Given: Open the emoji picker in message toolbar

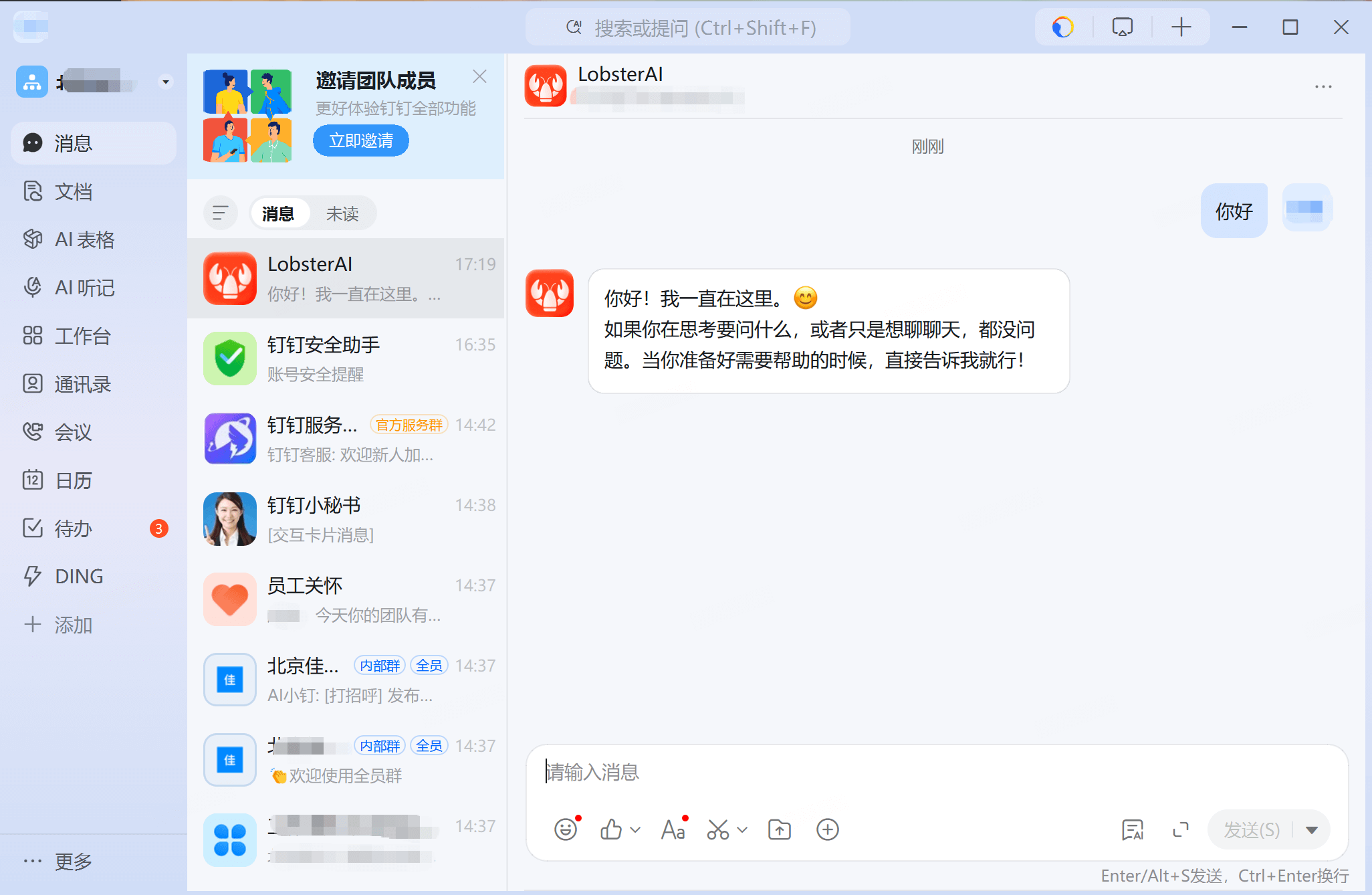Looking at the screenshot, I should point(565,829).
